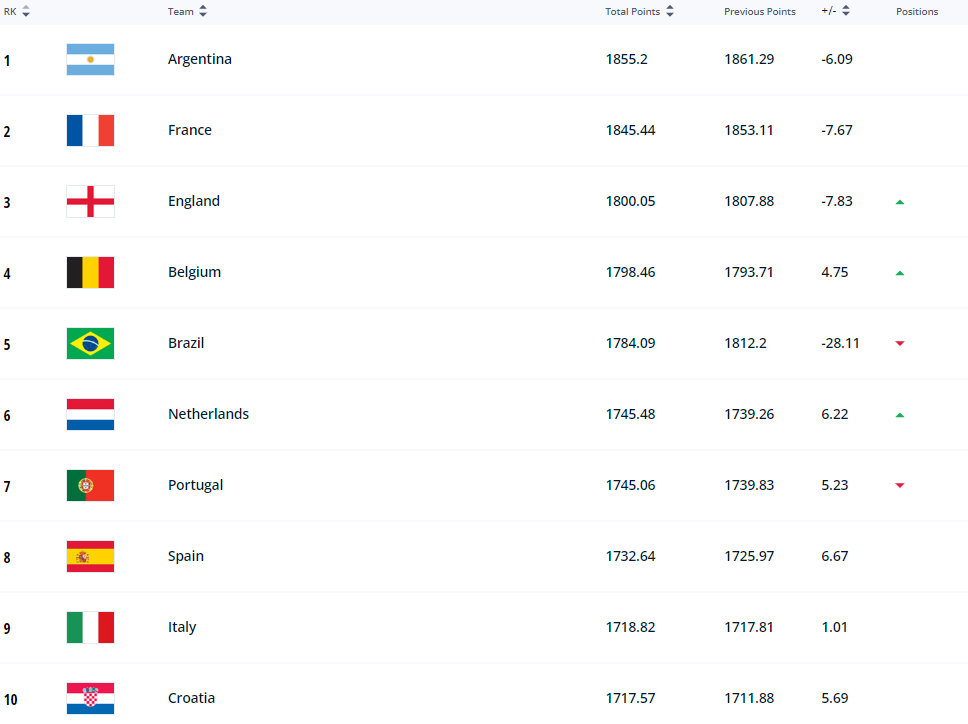Click the England flag icon
Viewport: 968px width, 724px height.
90,202
